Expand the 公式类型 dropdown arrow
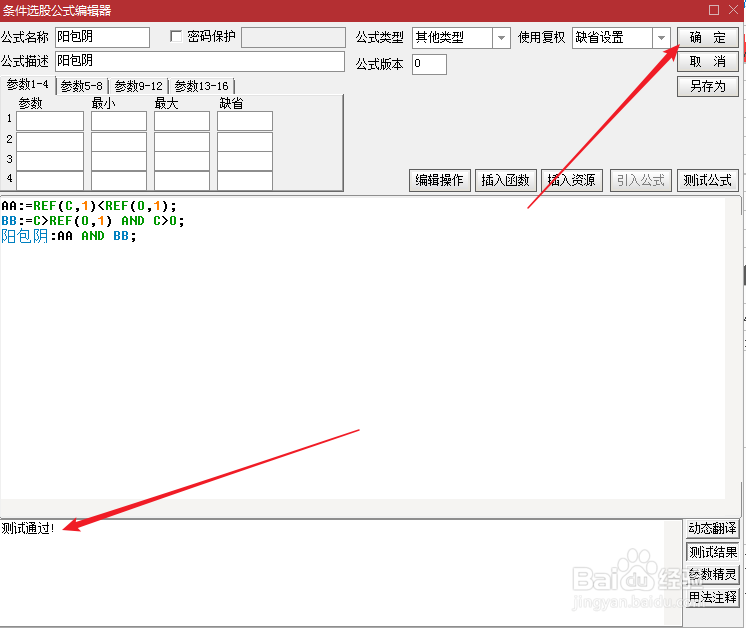The height and width of the screenshot is (628, 746). point(501,38)
